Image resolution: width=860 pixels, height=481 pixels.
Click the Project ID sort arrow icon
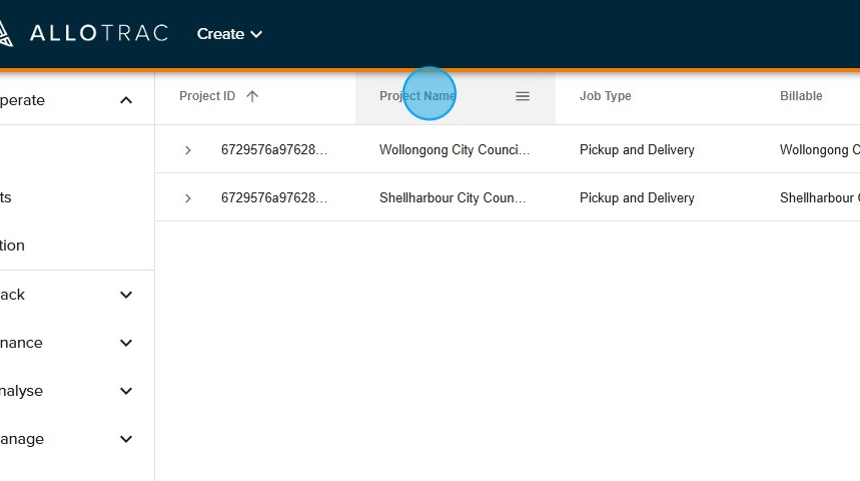pyautogui.click(x=252, y=96)
